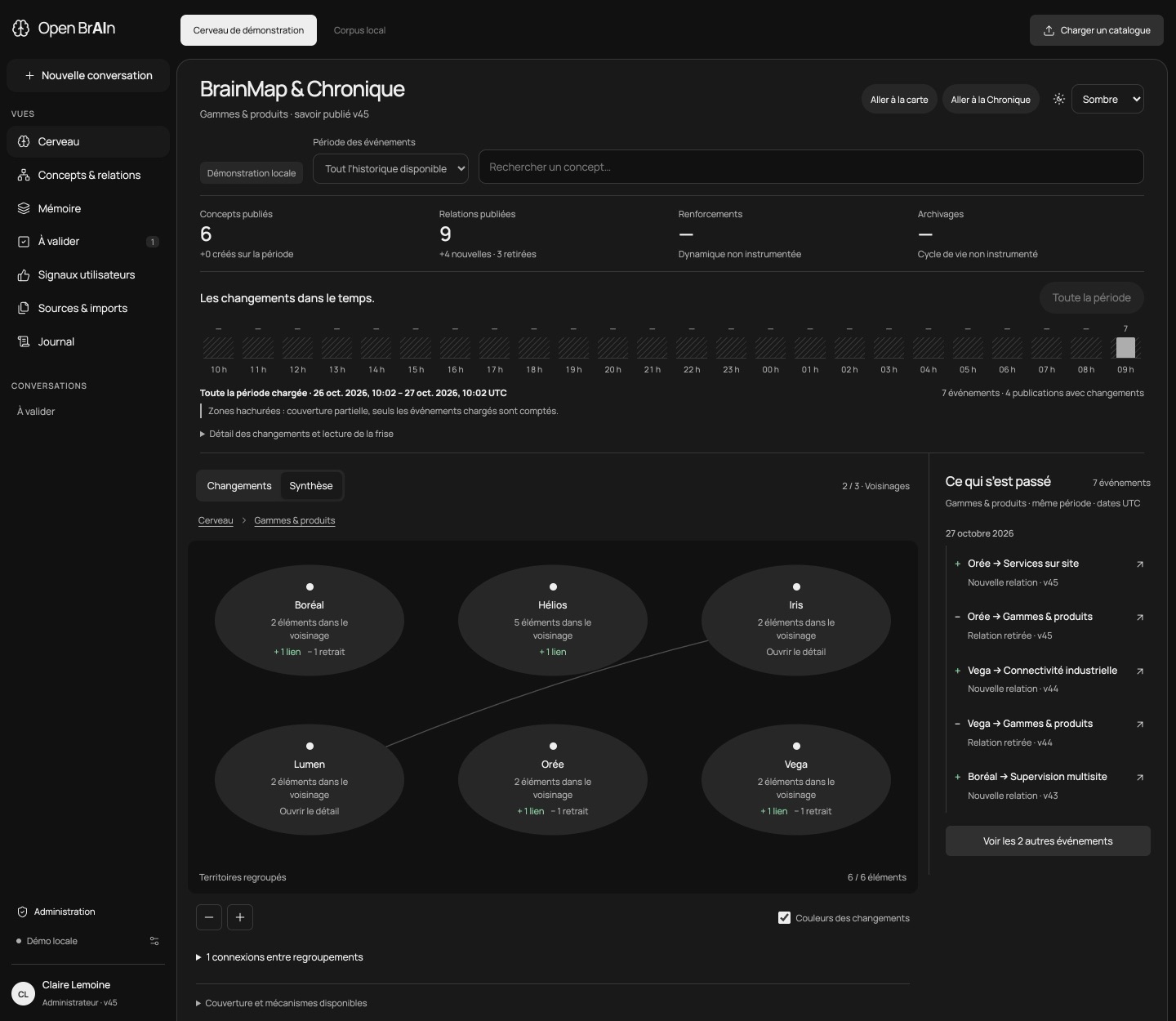
Task: Click the sun theme icon
Action: click(x=1059, y=99)
